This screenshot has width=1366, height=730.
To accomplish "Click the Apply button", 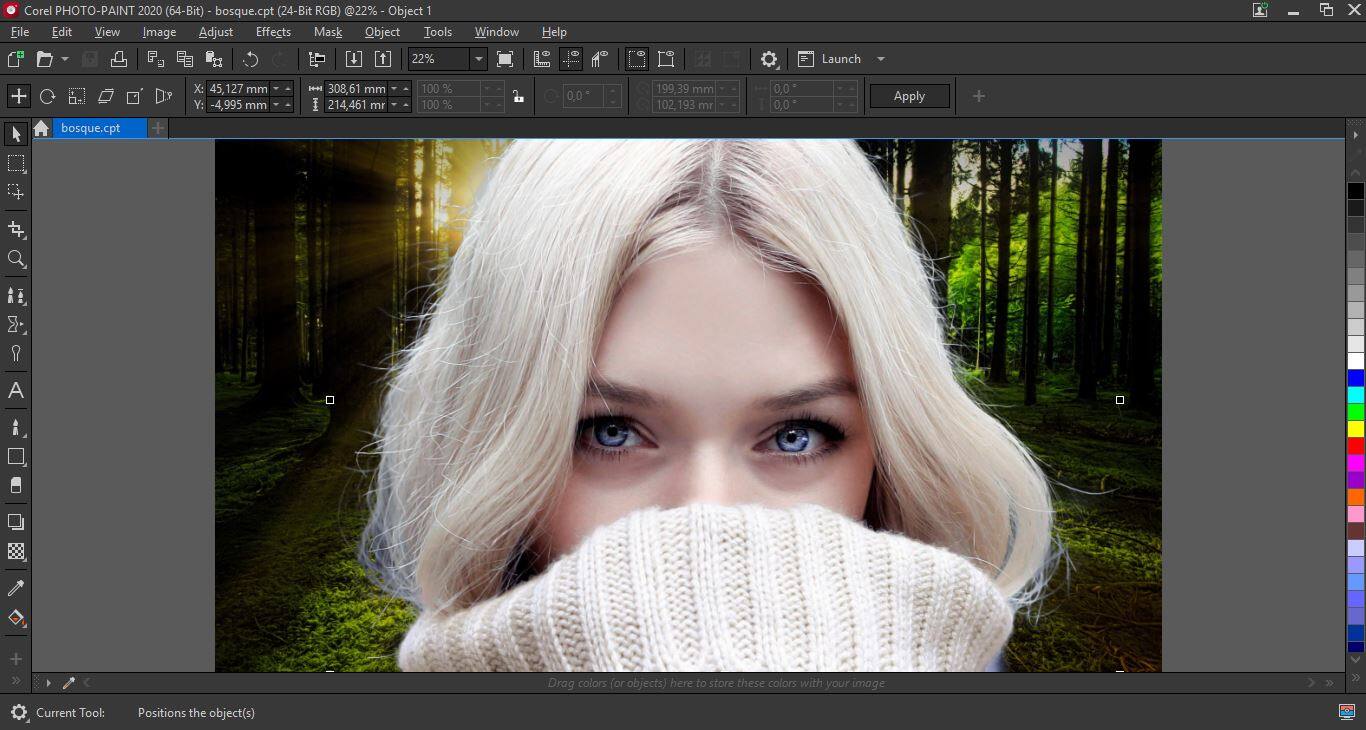I will pyautogui.click(x=909, y=96).
